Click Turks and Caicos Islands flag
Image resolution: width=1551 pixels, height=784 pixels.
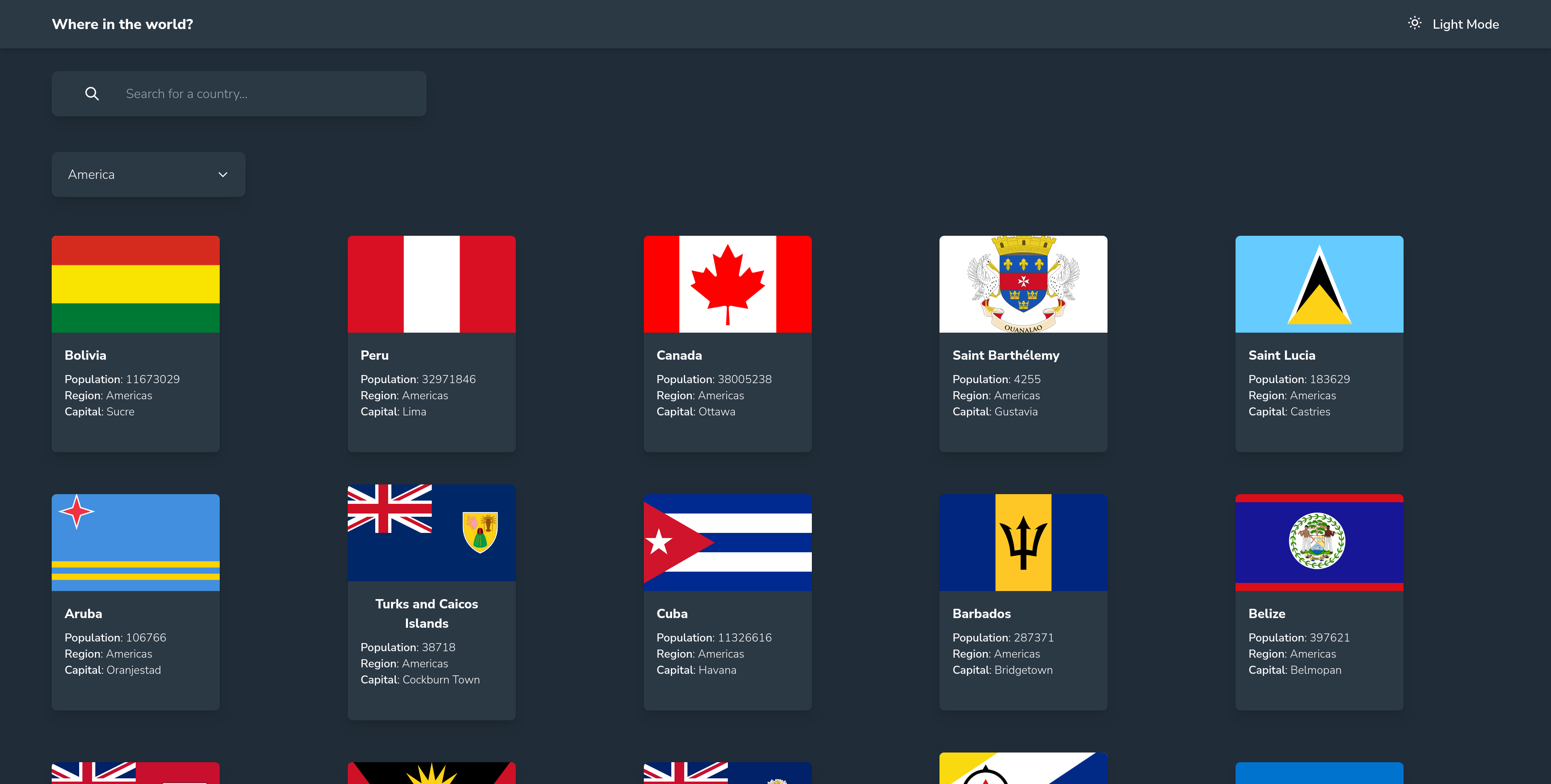pos(431,532)
